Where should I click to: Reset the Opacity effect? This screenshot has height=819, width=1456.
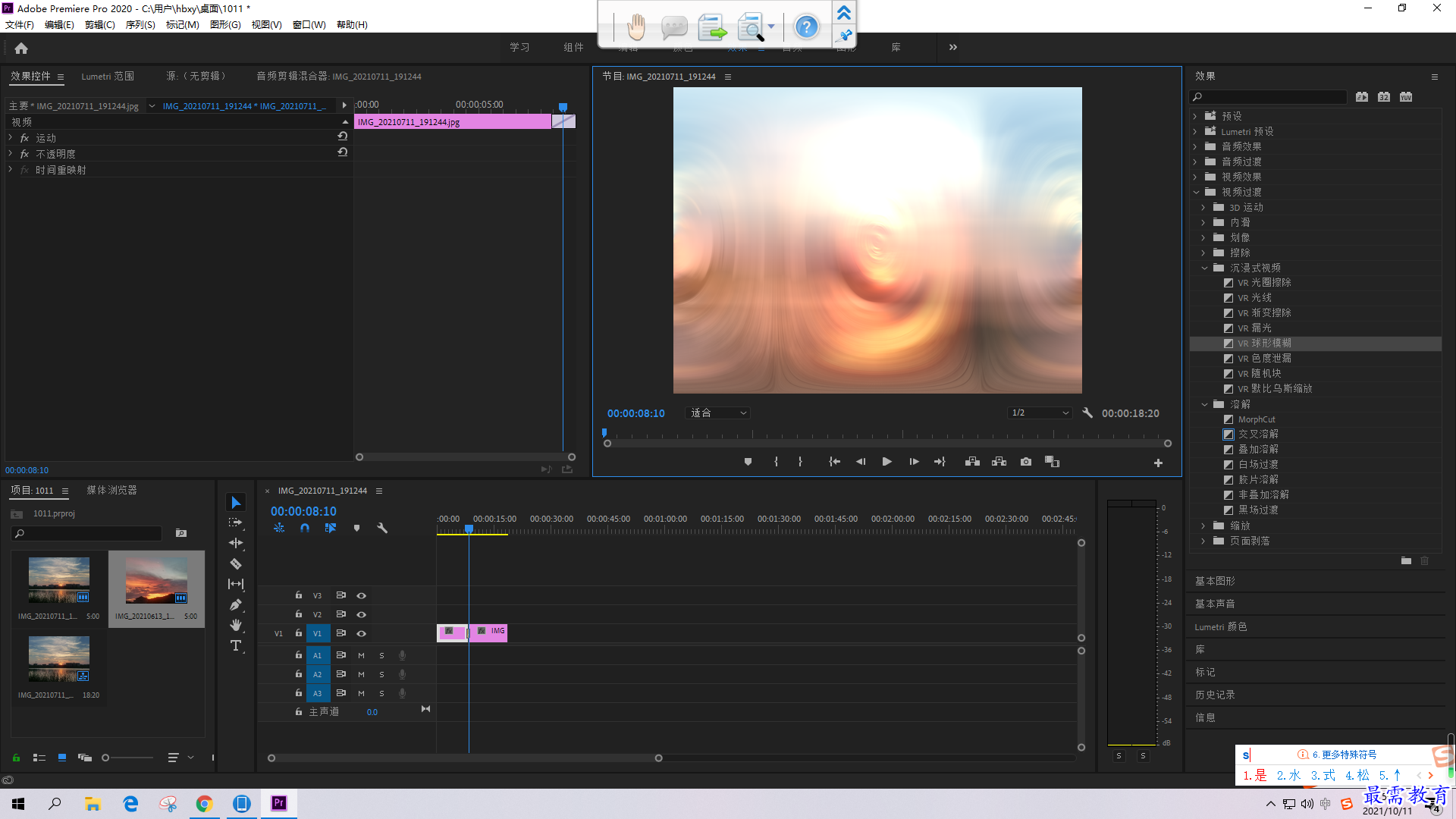point(343,152)
